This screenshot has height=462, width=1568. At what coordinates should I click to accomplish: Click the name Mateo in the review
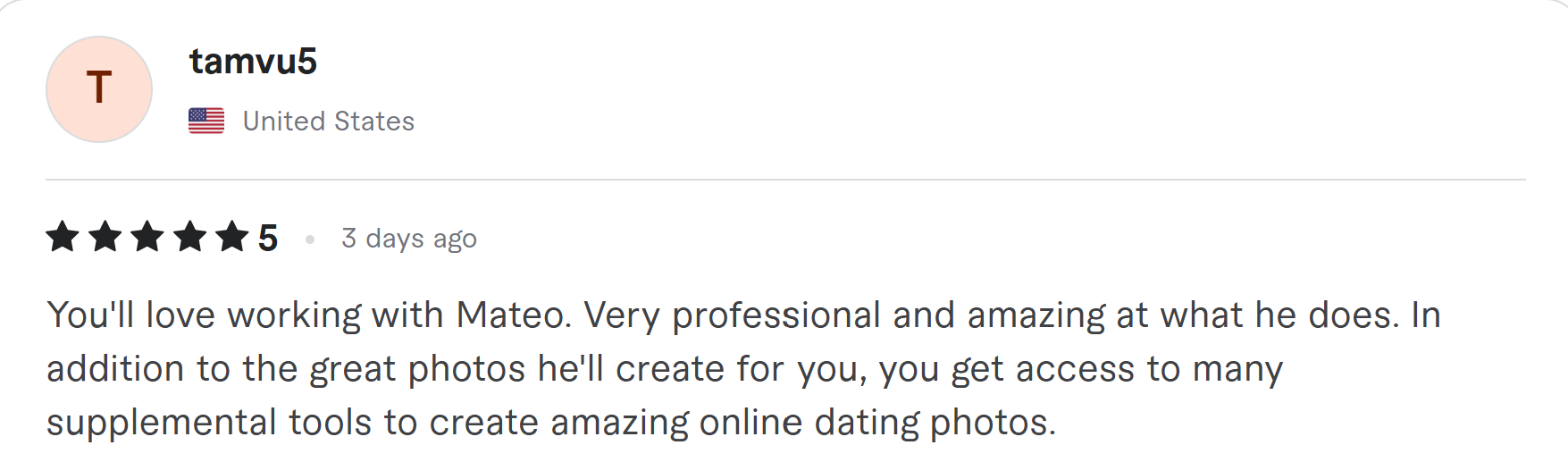point(512,315)
